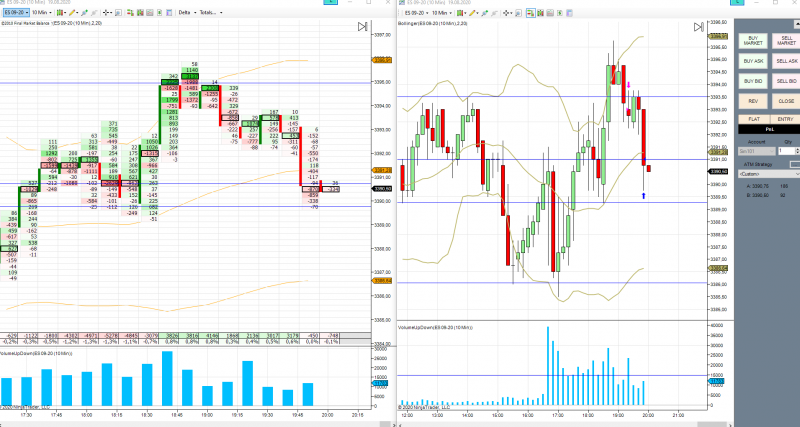Viewport: 800px width, 427px height.
Task: Click VolumeUpDown label in left chart panel
Action: (x=36, y=353)
